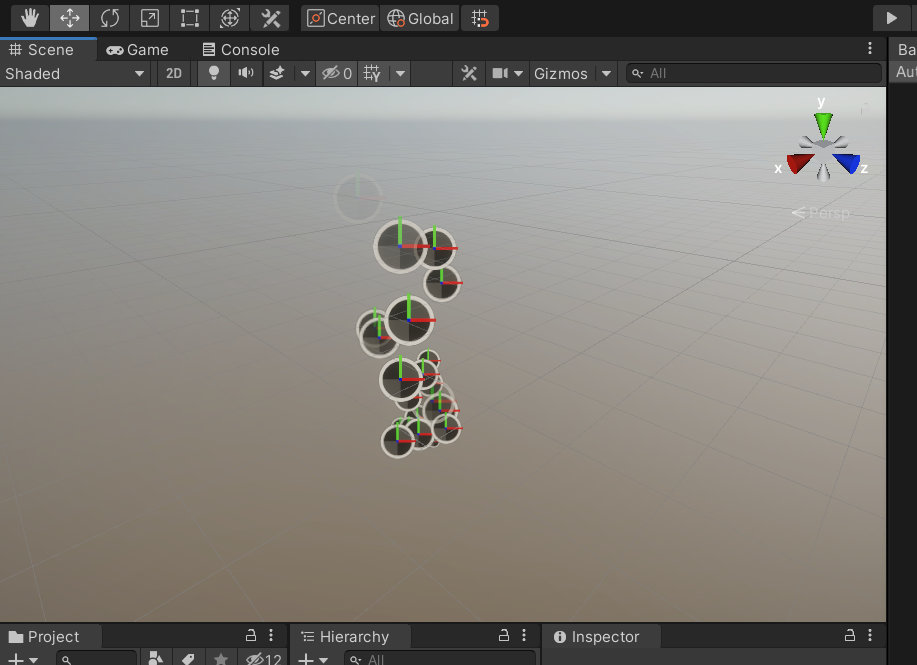Search by label in Project panel
This screenshot has width=917, height=665.
(x=188, y=659)
